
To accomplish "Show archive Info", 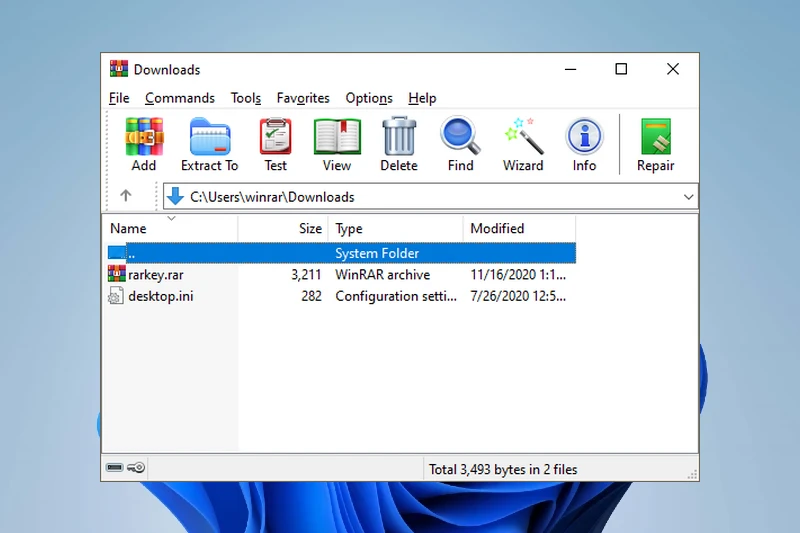I will coord(584,136).
